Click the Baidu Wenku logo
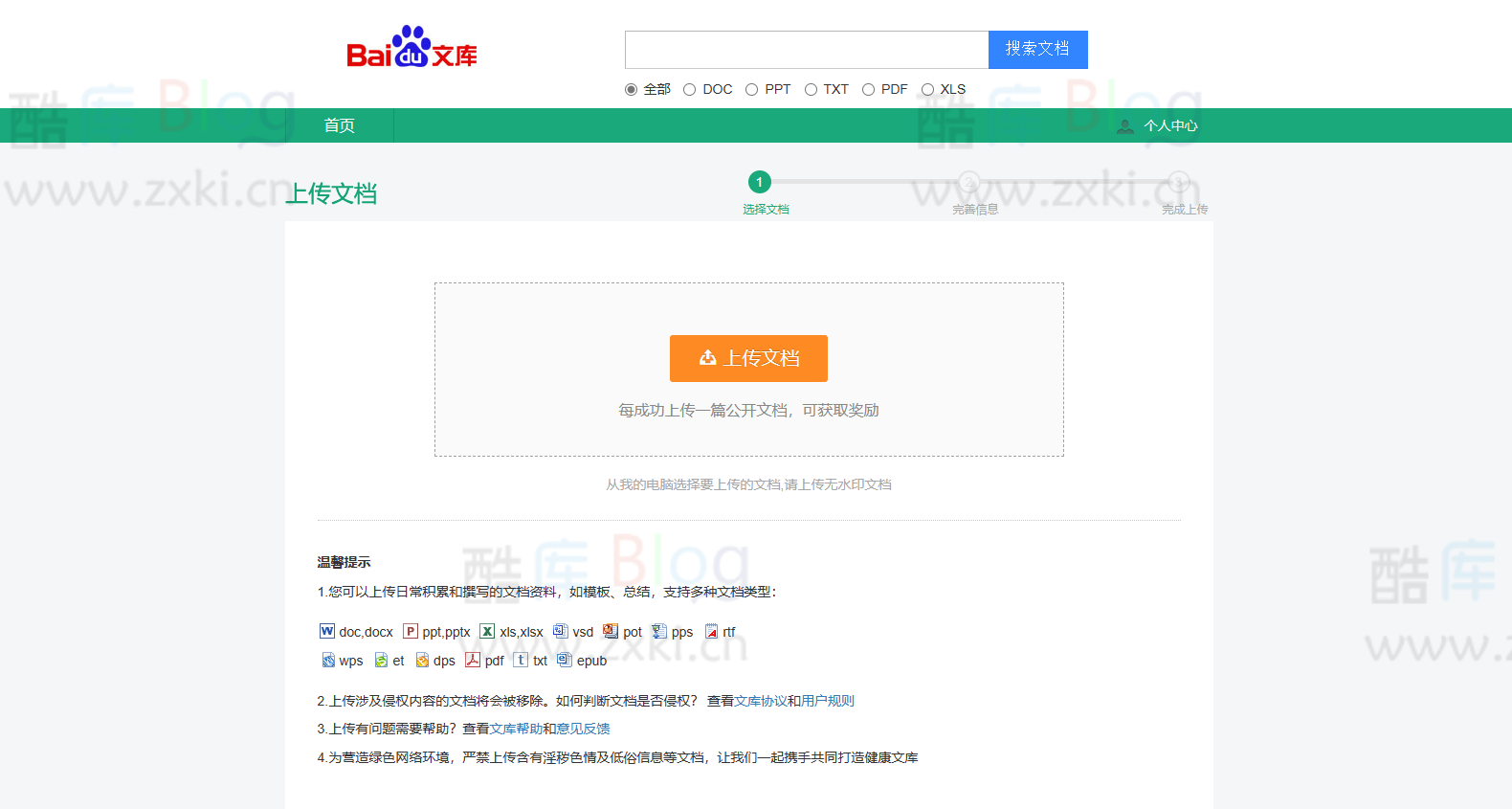Viewport: 1512px width, 809px height. (x=411, y=48)
